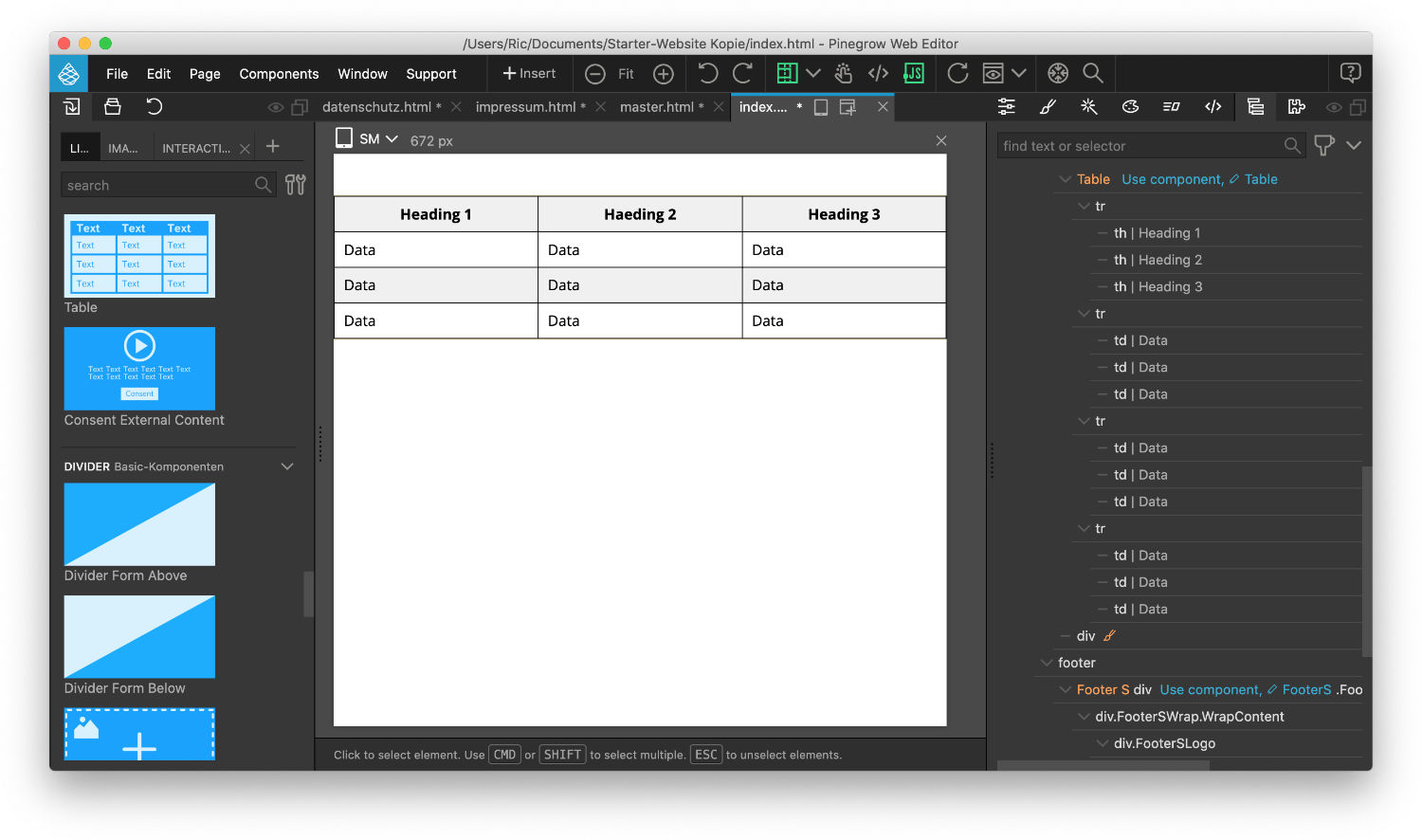Toggle the green page layout icon
The height and width of the screenshot is (840, 1422).
(x=786, y=74)
